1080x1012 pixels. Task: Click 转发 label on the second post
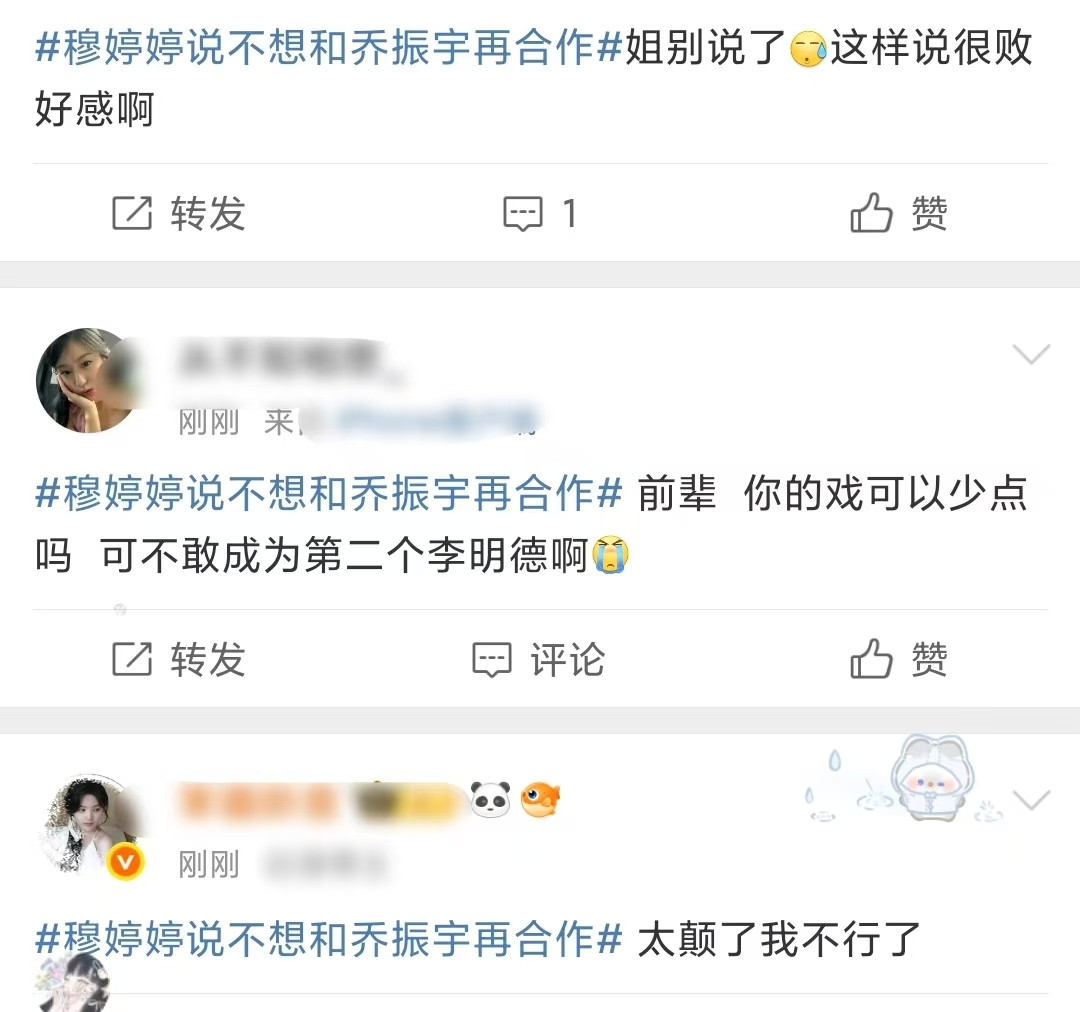[208, 659]
